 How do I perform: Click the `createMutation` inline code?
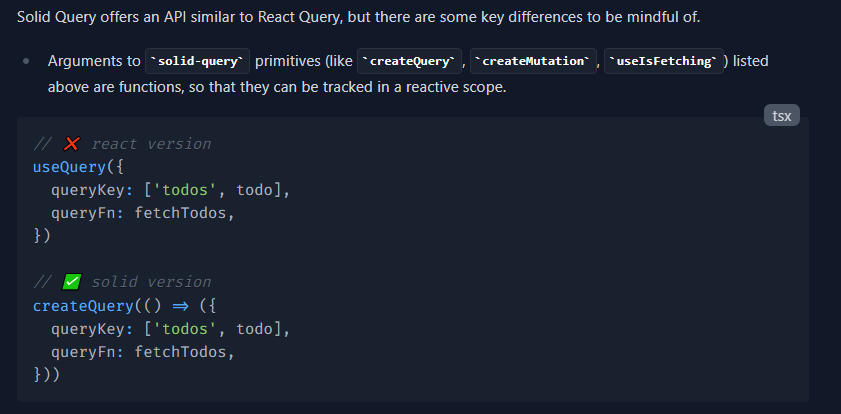pyautogui.click(x=533, y=62)
